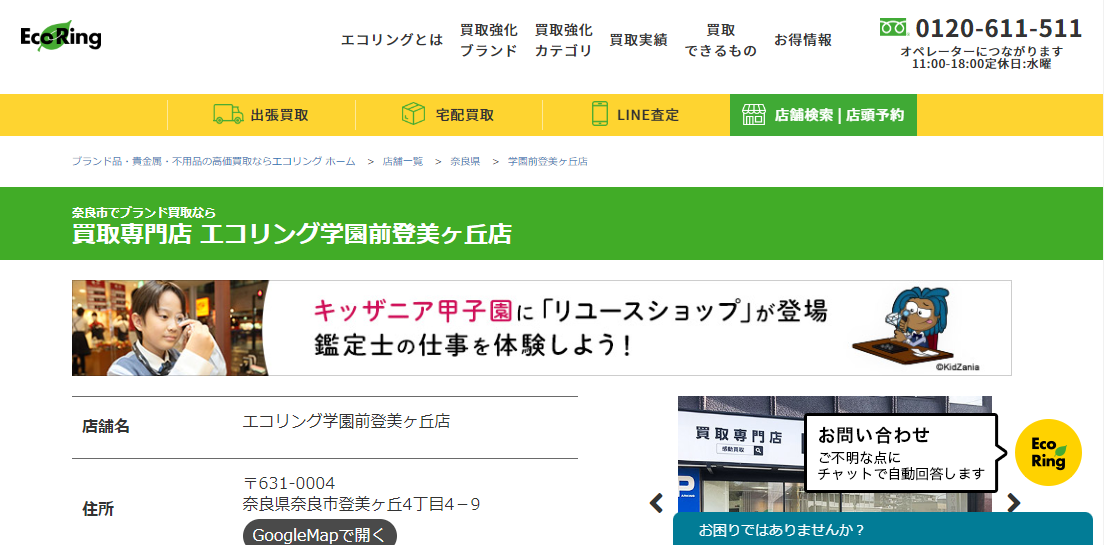This screenshot has width=1104, height=545.
Task: Open the キッザニア甲子園 banner
Action: 541,328
